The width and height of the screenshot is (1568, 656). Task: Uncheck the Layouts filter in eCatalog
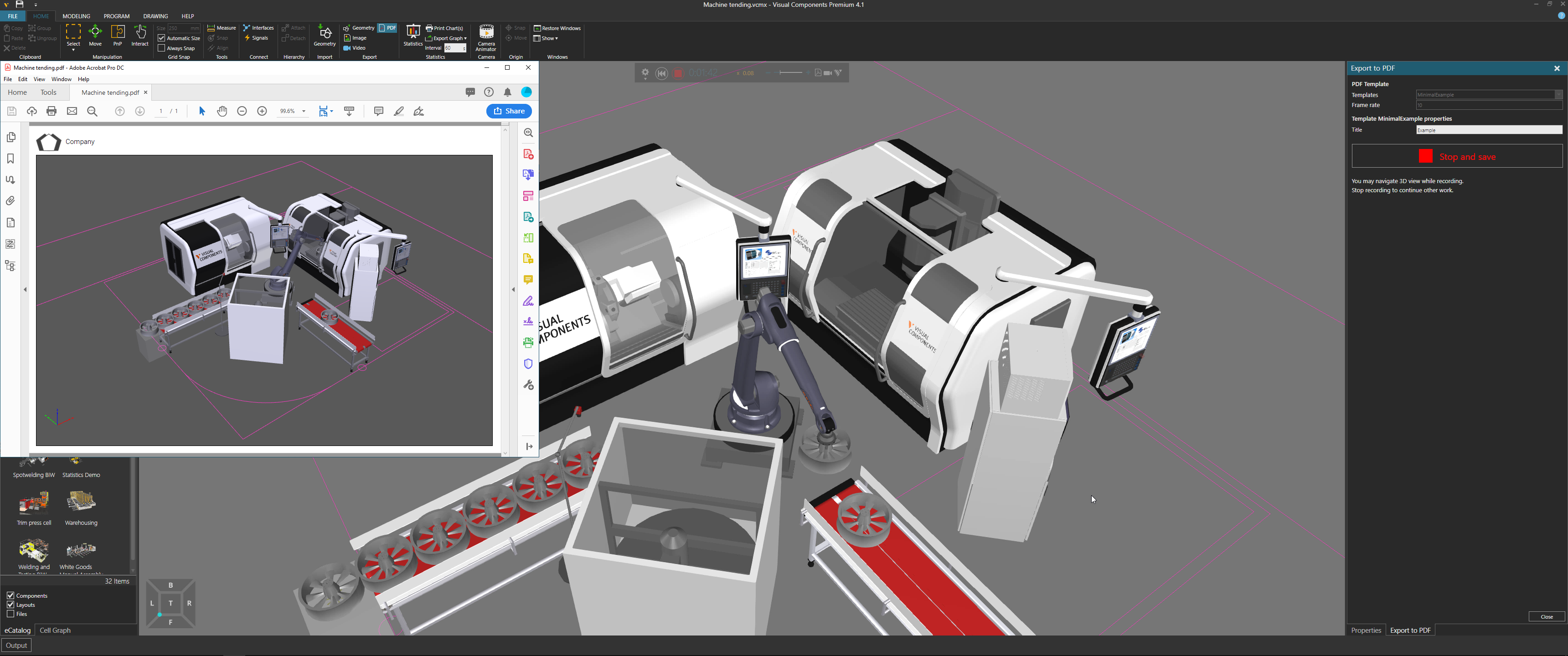coord(10,605)
